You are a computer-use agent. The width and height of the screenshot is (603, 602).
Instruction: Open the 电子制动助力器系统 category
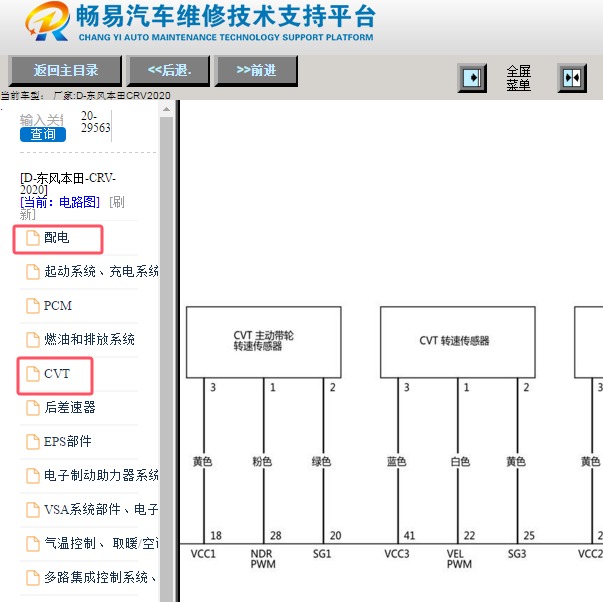click(101, 475)
